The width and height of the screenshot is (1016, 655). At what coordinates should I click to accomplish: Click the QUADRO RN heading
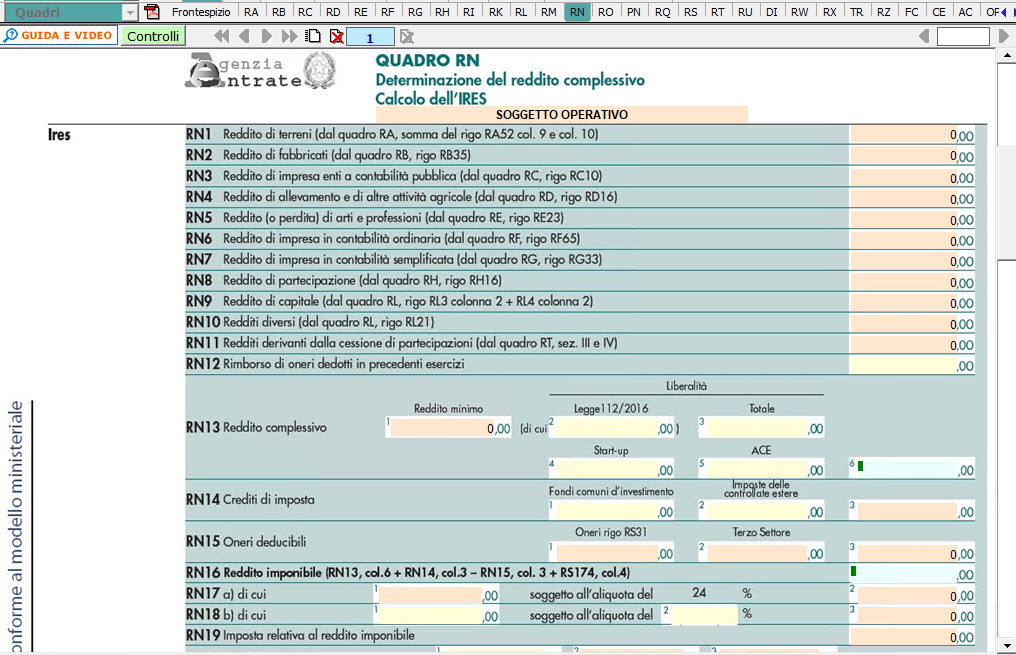428,60
